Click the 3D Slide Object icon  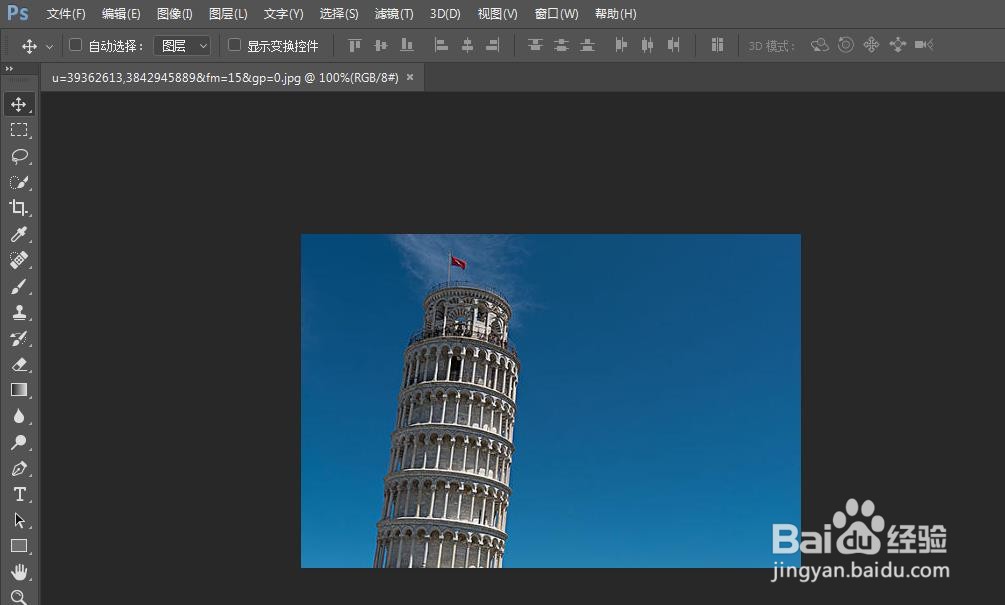pos(898,45)
